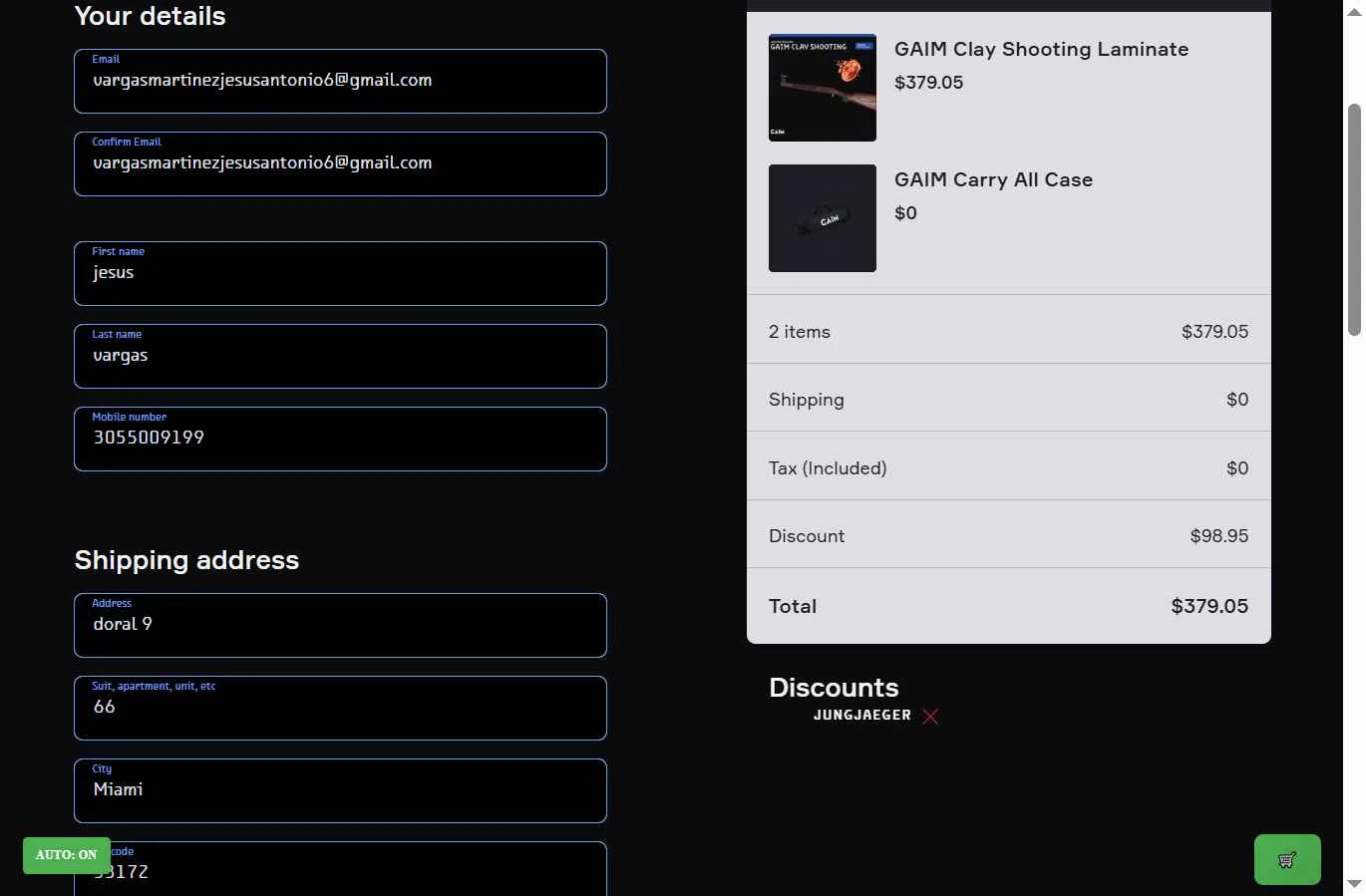
Task: Open the GAIM Clay Shooting Laminate thumbnail
Action: (823, 88)
